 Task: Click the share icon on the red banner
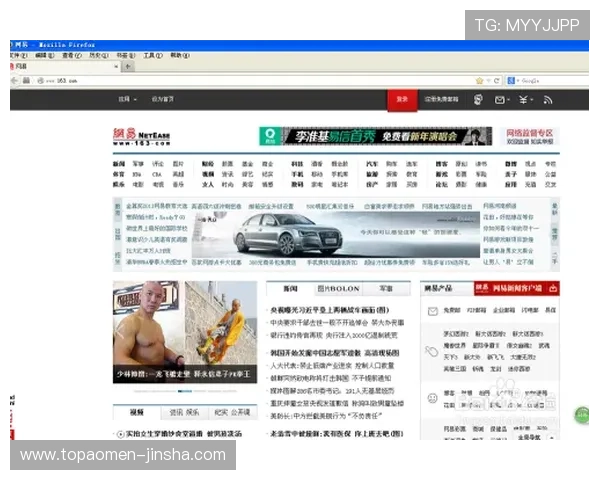[x=553, y=288]
